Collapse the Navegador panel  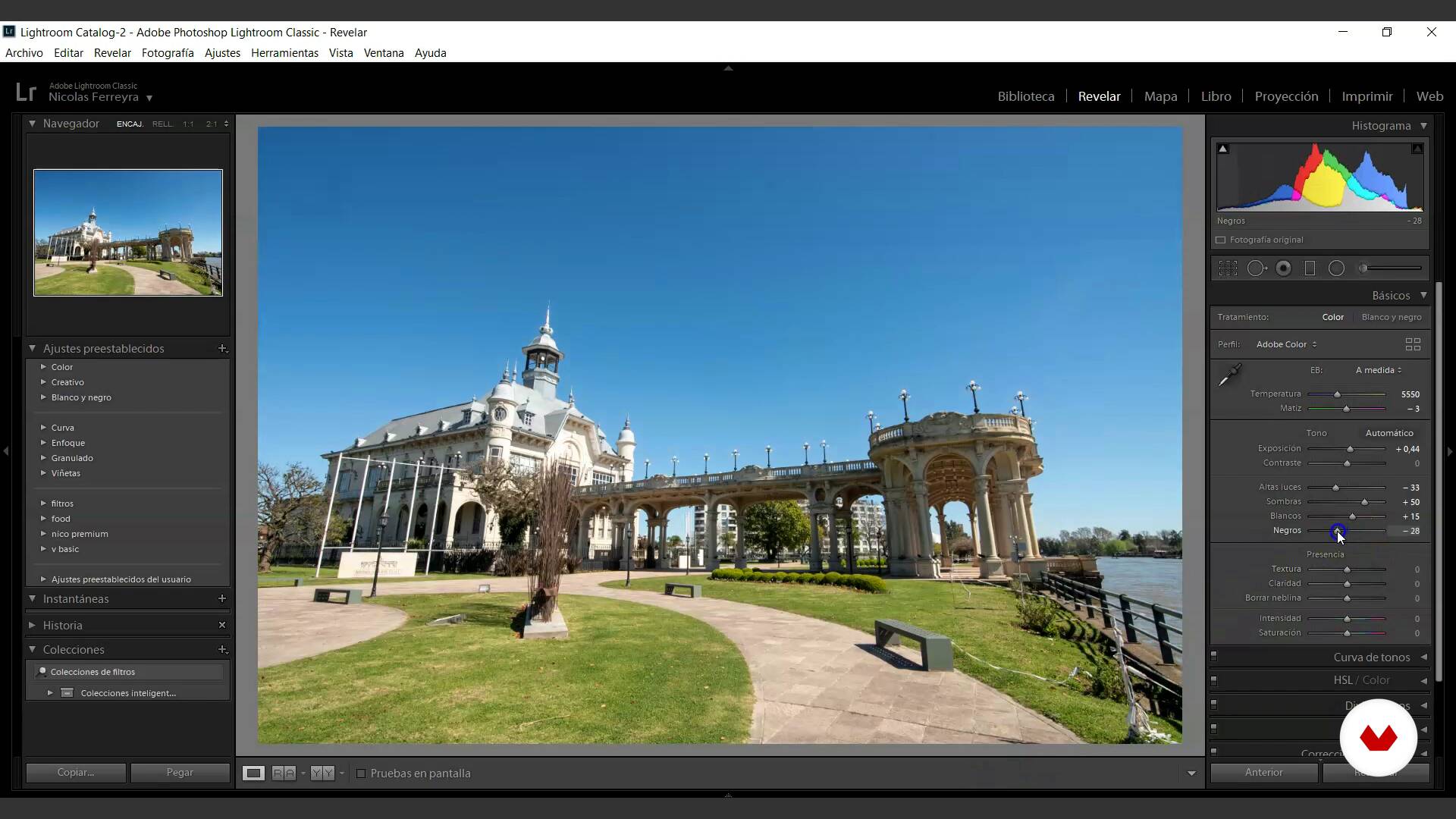click(32, 123)
